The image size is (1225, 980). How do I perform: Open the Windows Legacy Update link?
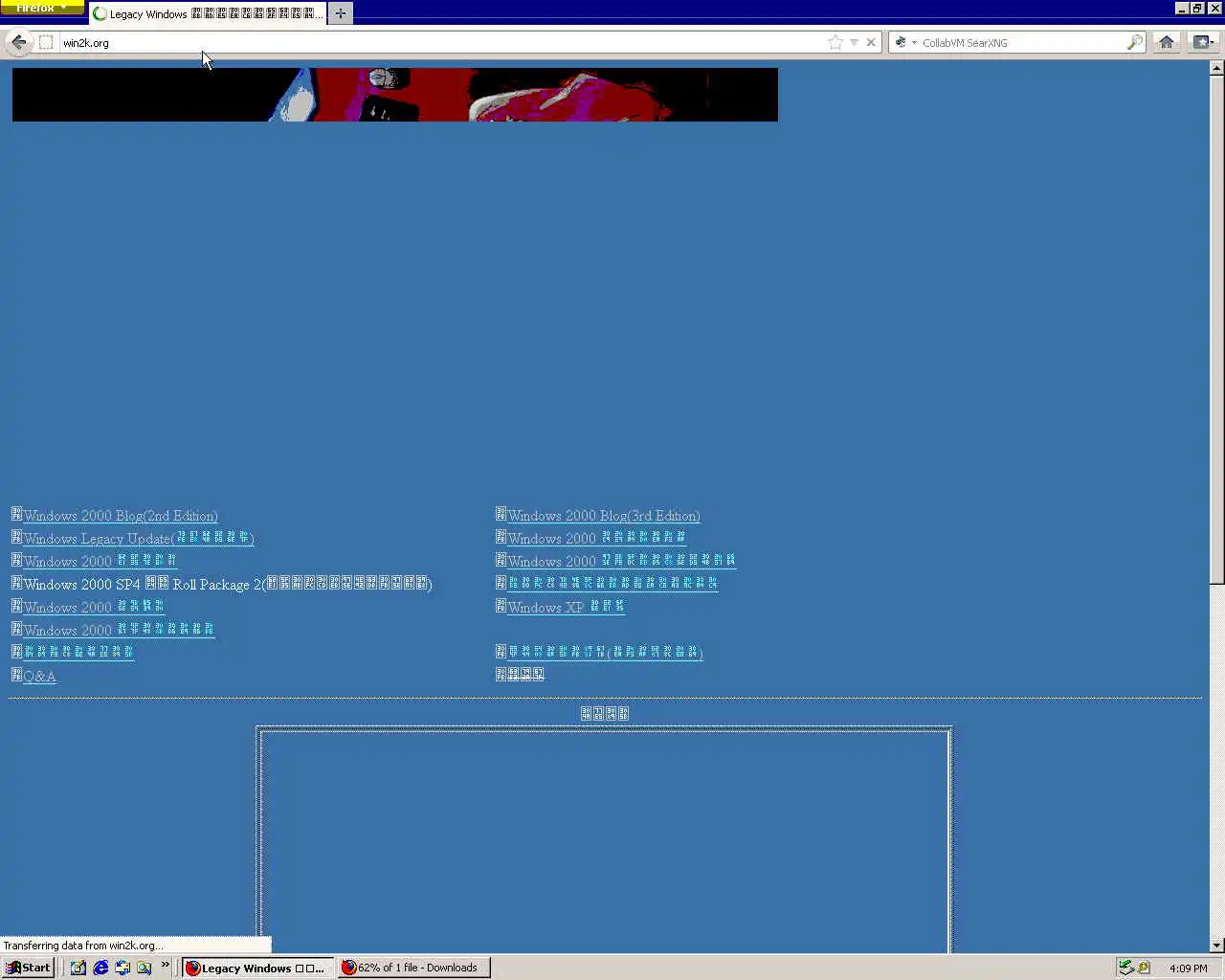pyautogui.click(x=138, y=538)
